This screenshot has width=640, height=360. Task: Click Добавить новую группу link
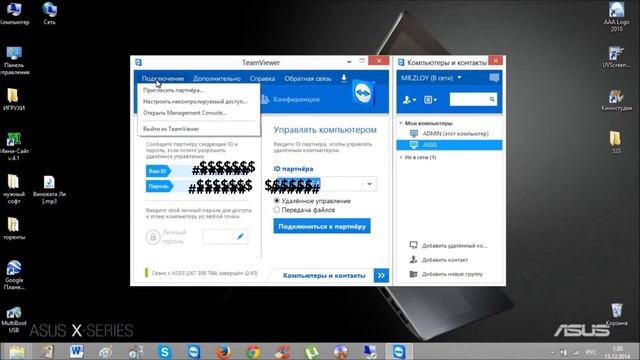(x=452, y=274)
